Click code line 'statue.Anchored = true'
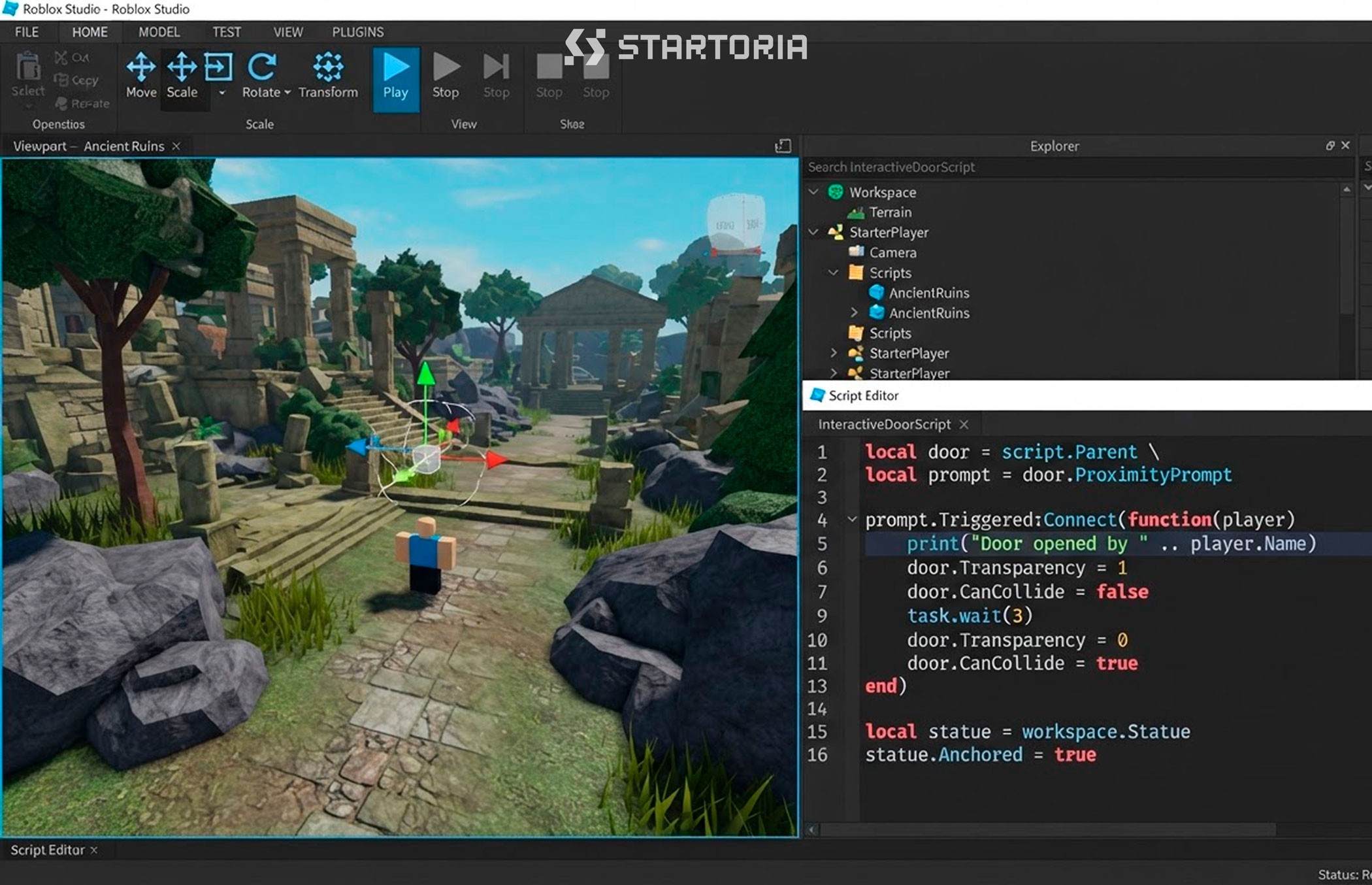This screenshot has width=1372, height=885. click(x=981, y=755)
